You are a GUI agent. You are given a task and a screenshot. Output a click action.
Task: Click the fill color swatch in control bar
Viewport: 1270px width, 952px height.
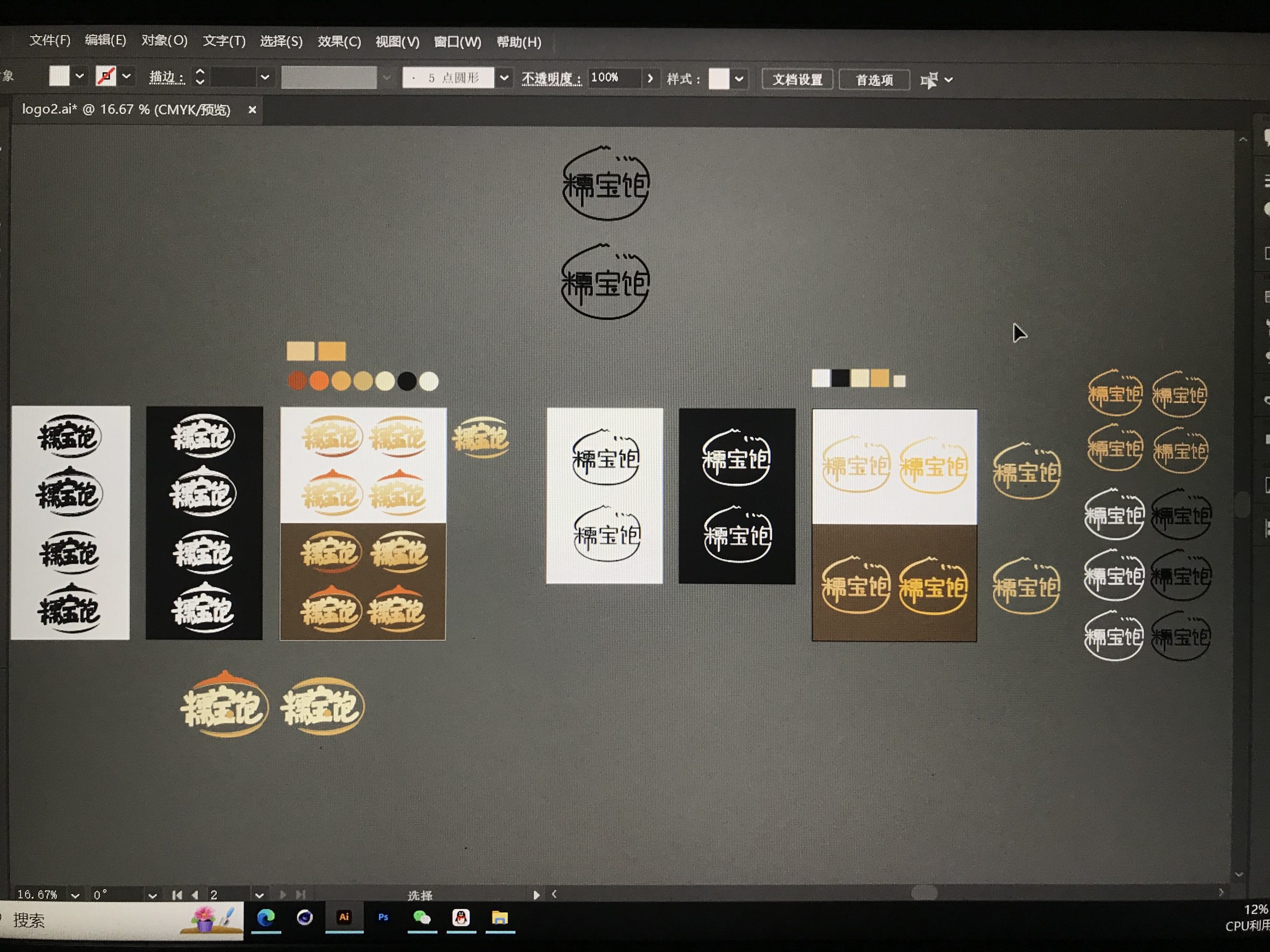(59, 76)
